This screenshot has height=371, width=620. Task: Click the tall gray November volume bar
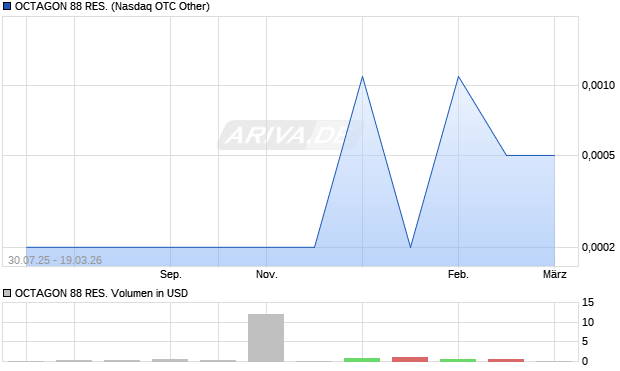pyautogui.click(x=266, y=338)
